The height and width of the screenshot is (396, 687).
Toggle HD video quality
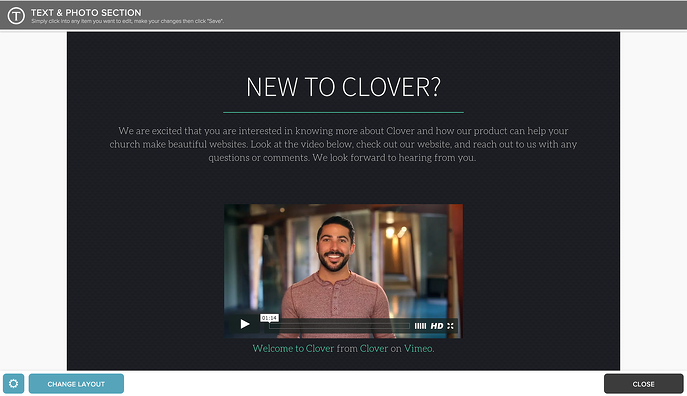point(437,325)
